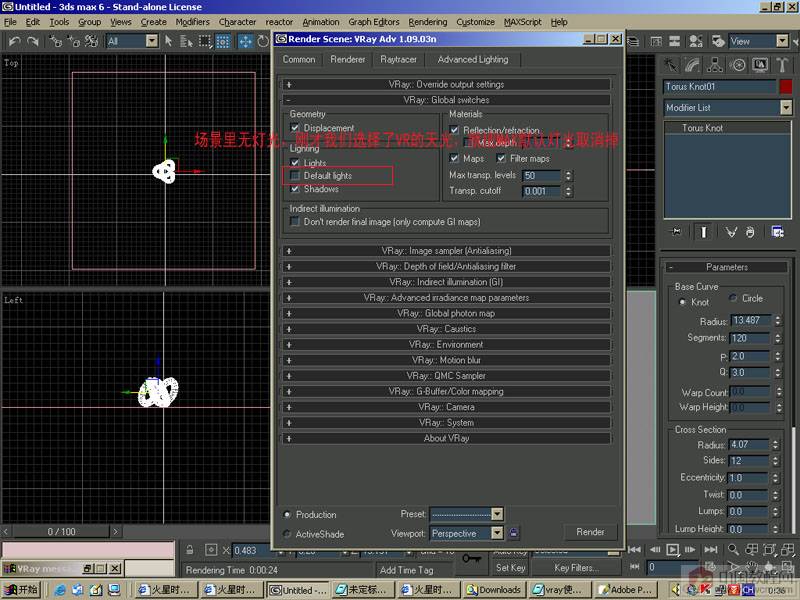Click the Render button
800x600 pixels.
point(590,532)
